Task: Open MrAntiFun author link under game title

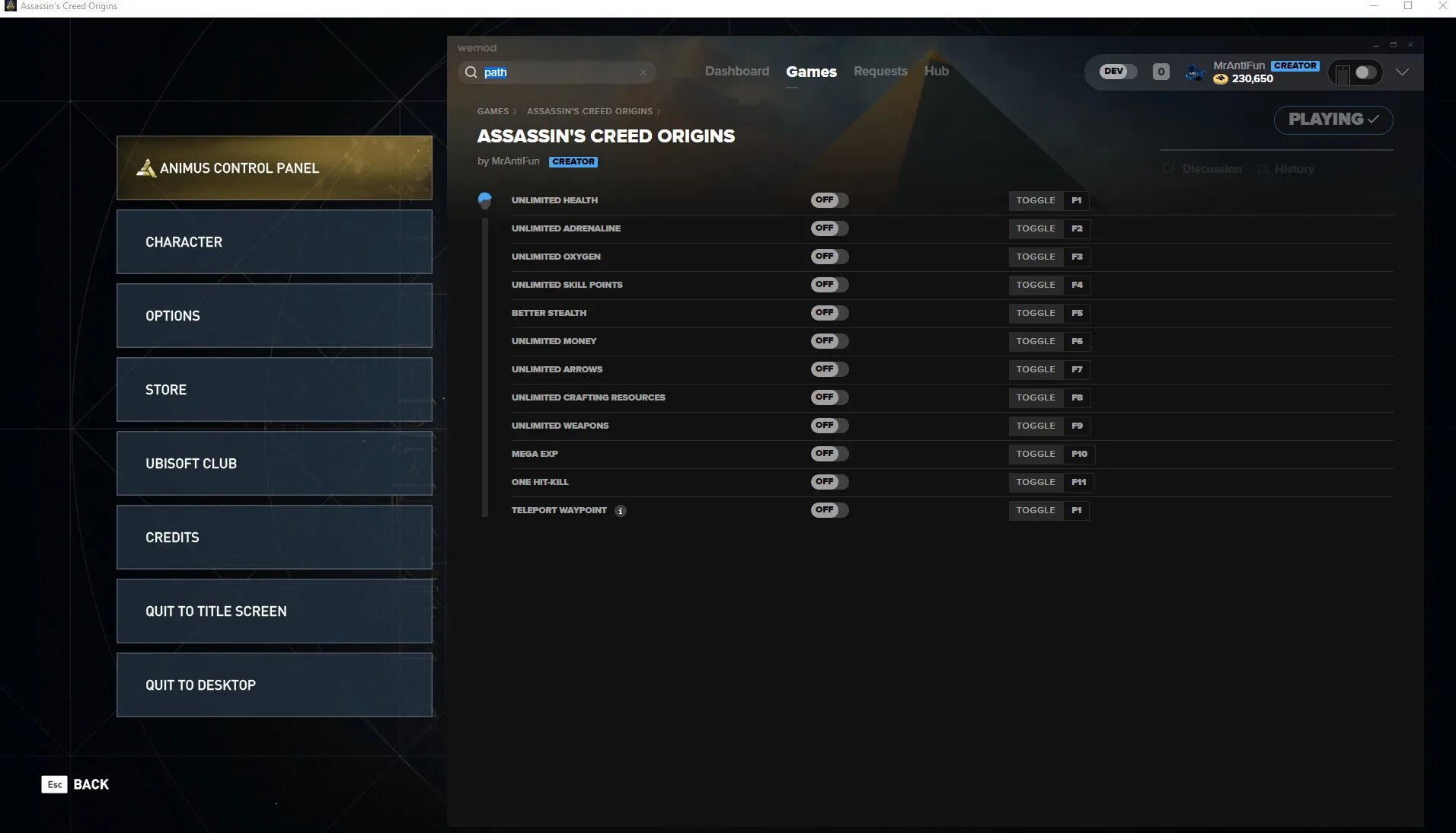Action: click(516, 161)
